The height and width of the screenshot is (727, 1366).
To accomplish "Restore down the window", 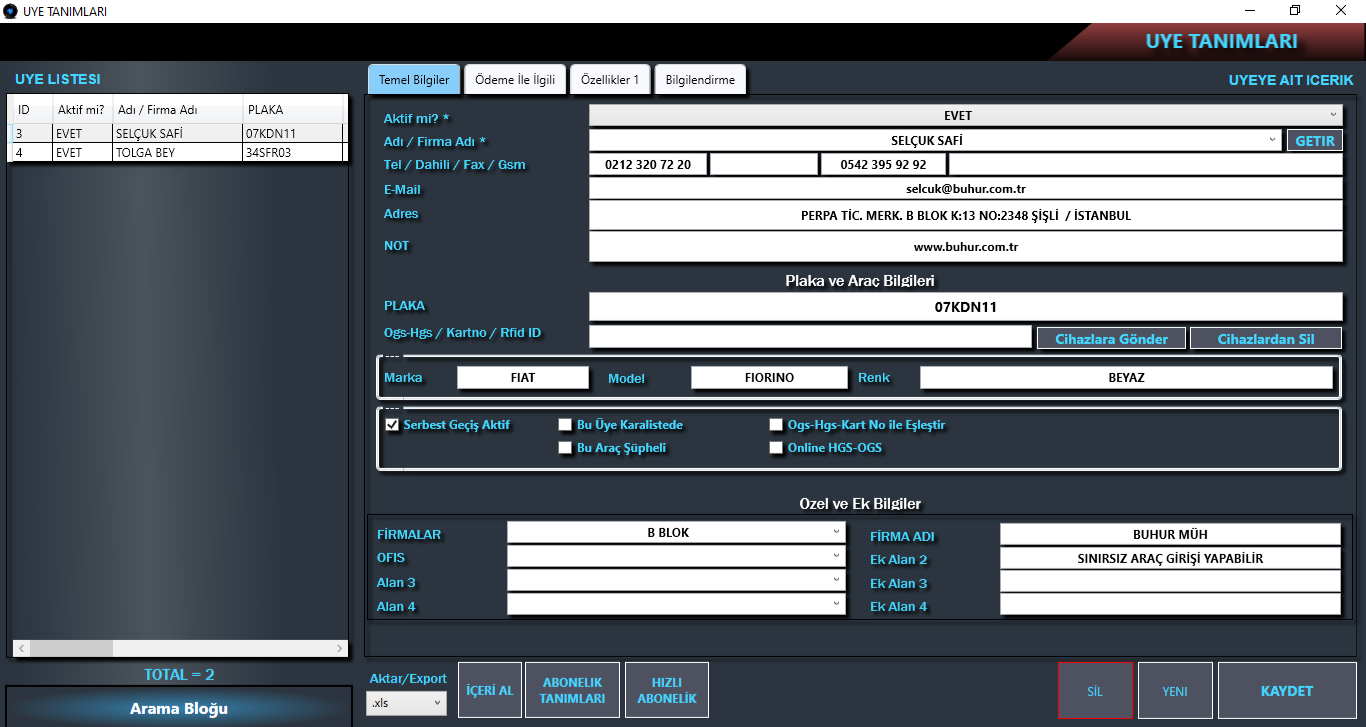I will (x=1296, y=11).
